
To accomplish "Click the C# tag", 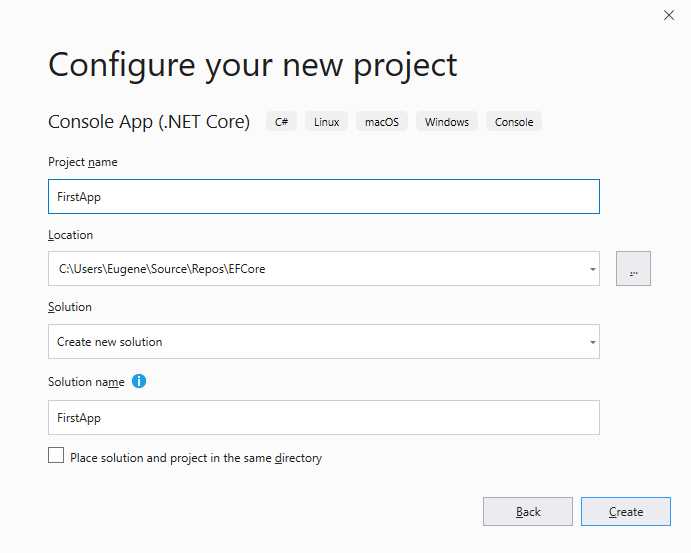I will coord(281,122).
